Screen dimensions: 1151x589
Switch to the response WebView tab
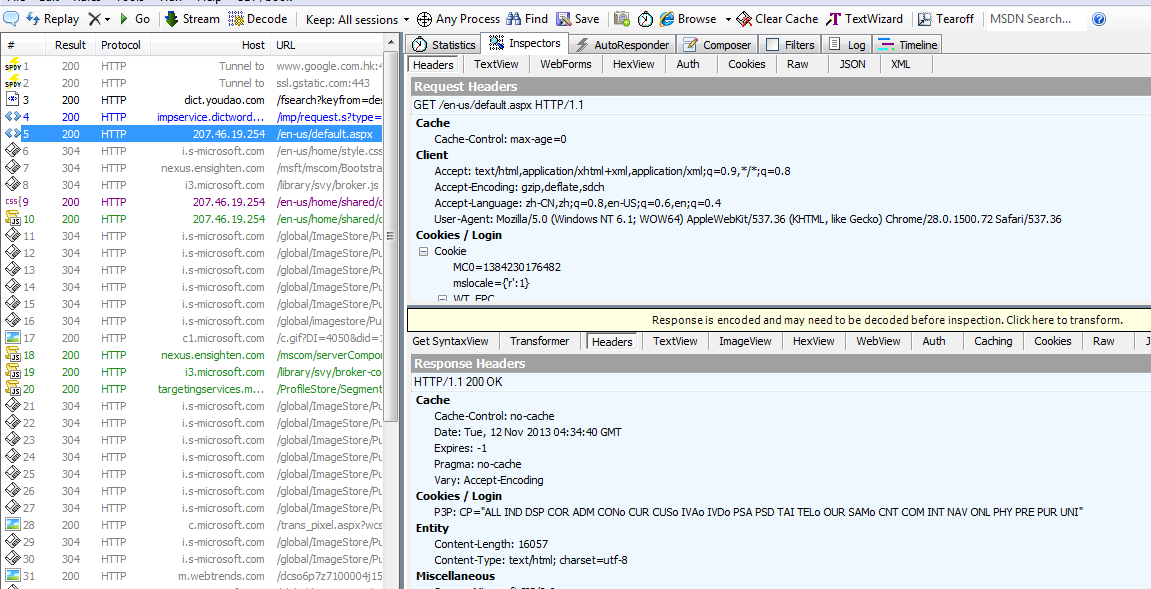pyautogui.click(x=878, y=341)
